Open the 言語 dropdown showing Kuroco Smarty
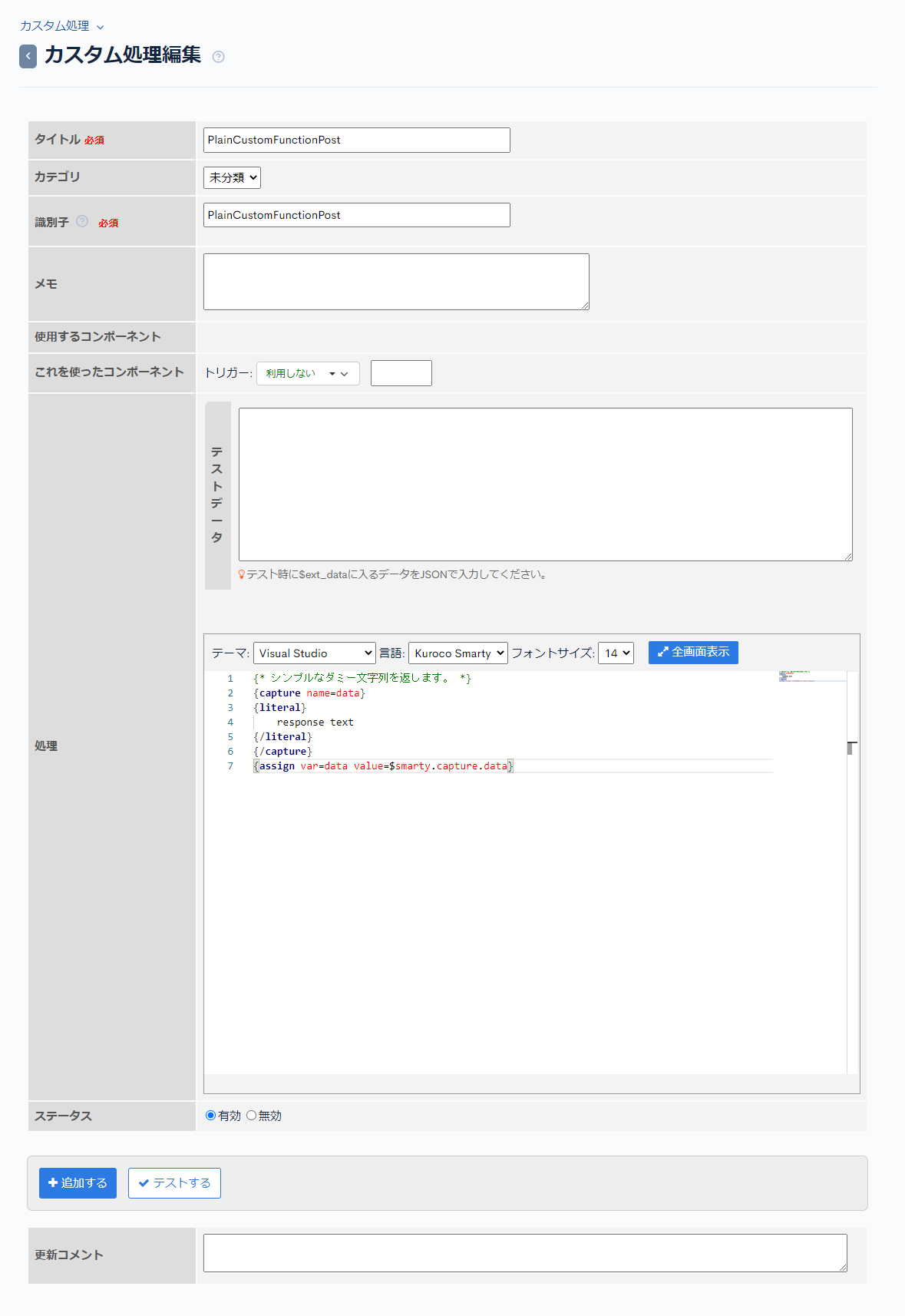The image size is (905, 1316). (x=458, y=653)
